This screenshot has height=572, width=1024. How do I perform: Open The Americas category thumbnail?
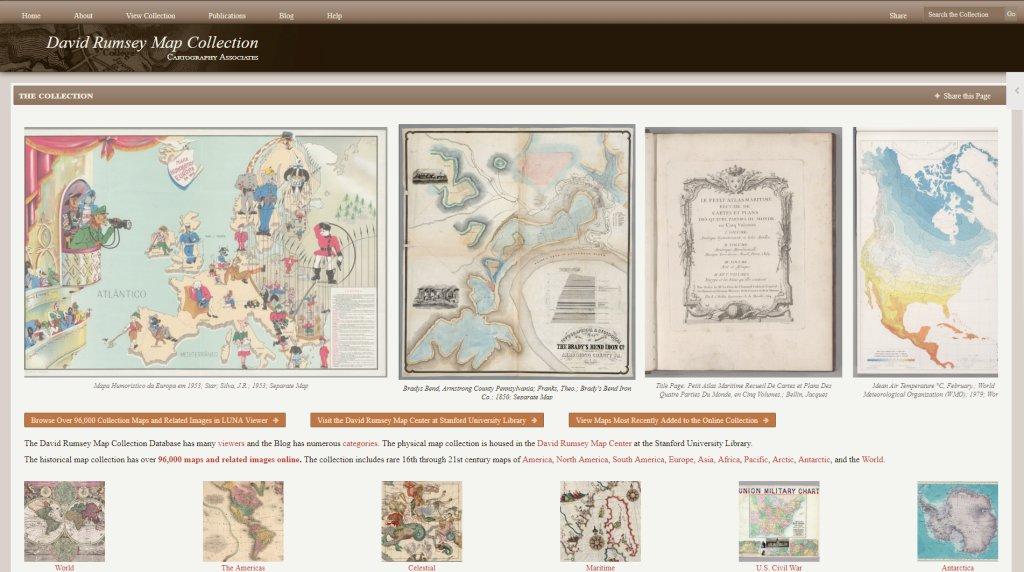[243, 522]
